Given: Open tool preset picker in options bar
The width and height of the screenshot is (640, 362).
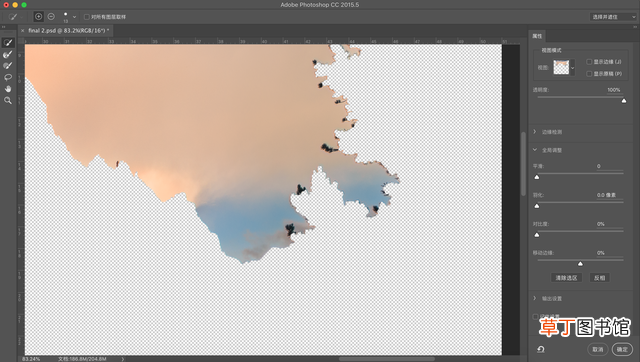Looking at the screenshot, I should click(15, 17).
